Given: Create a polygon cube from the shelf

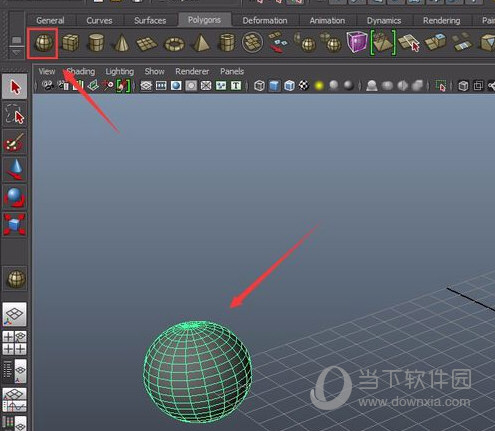Looking at the screenshot, I should [x=70, y=43].
